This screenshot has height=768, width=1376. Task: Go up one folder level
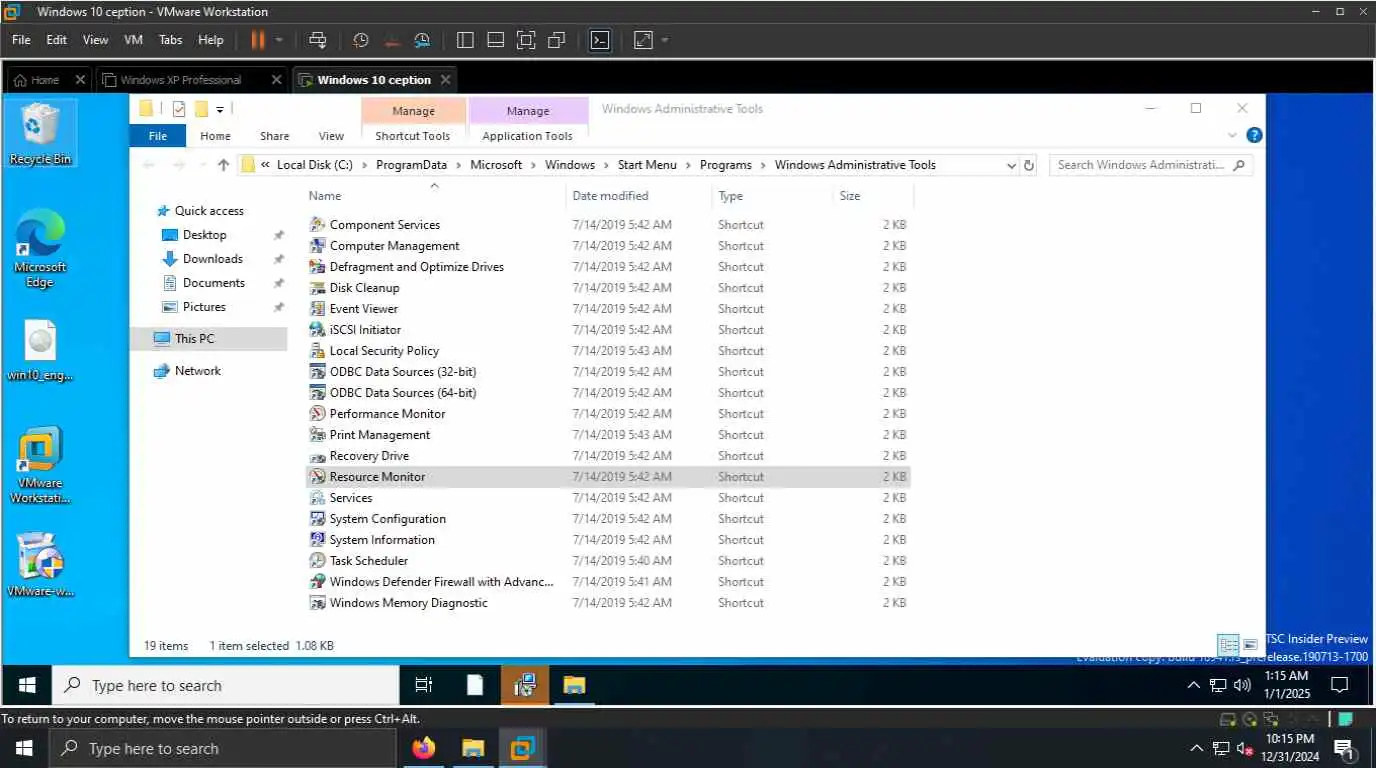click(x=223, y=165)
